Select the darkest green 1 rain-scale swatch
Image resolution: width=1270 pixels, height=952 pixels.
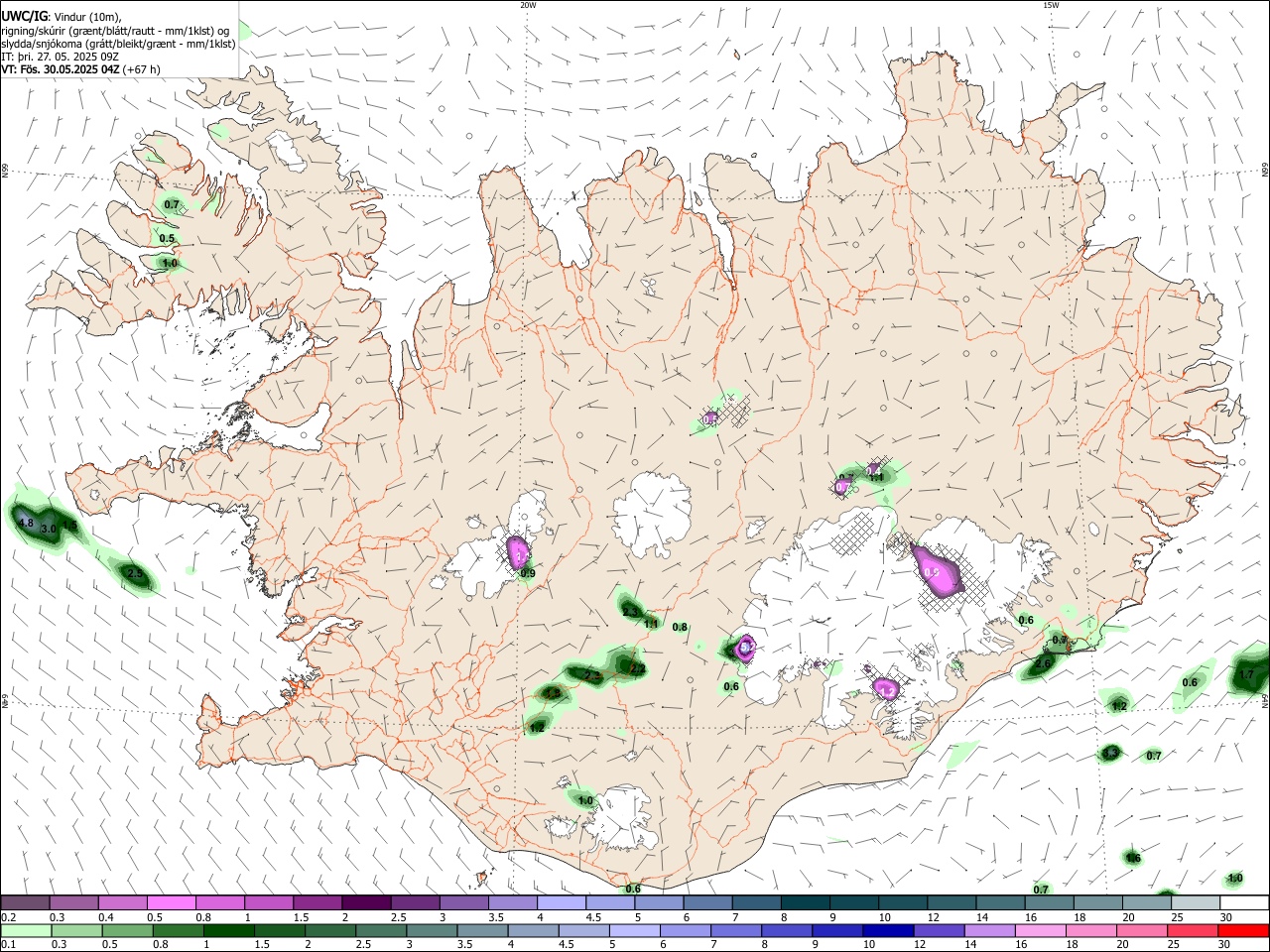pyautogui.click(x=227, y=930)
